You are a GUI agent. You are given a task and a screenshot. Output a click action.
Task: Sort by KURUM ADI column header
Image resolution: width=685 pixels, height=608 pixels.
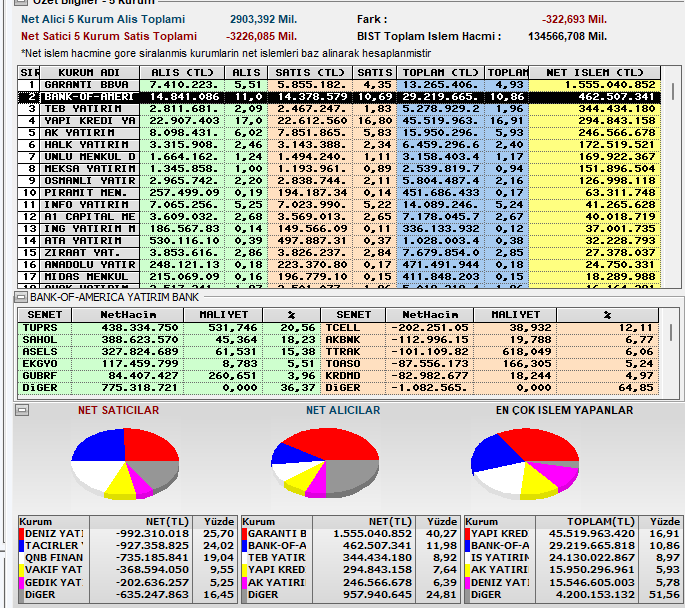pos(89,73)
